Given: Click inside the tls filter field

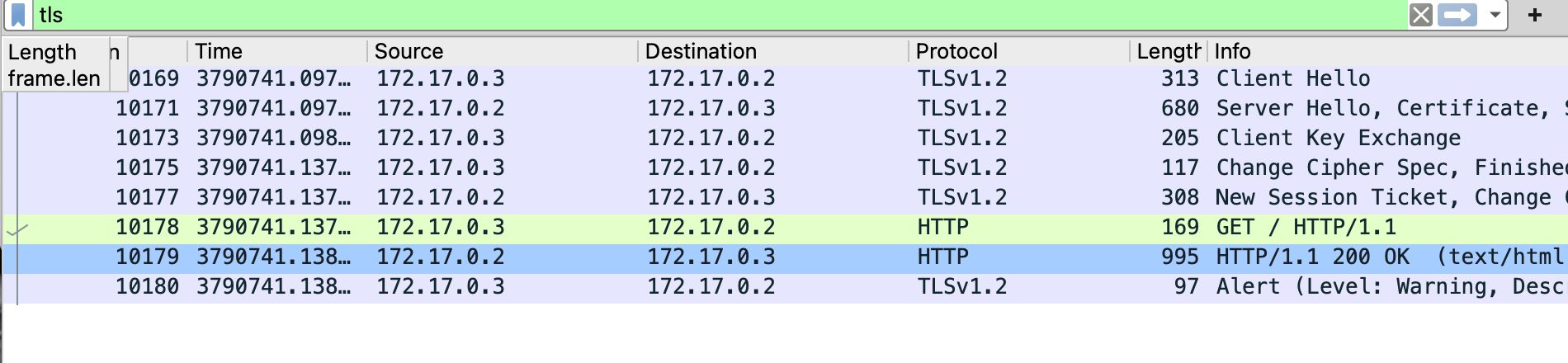Looking at the screenshot, I should coord(660,15).
